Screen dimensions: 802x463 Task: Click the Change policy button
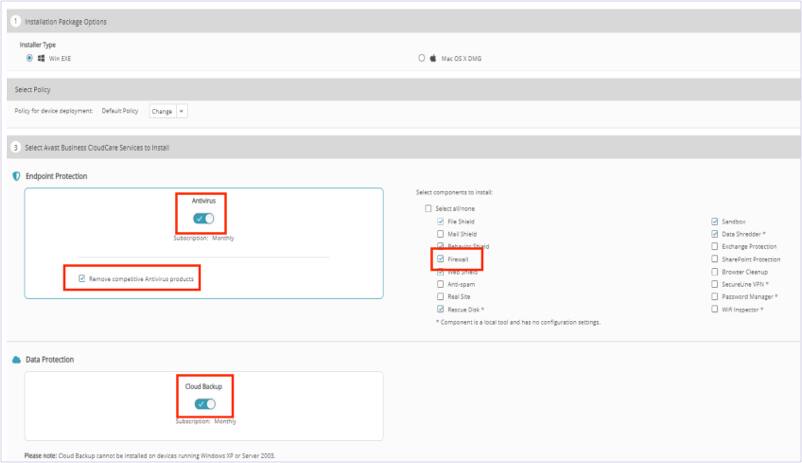tap(162, 111)
